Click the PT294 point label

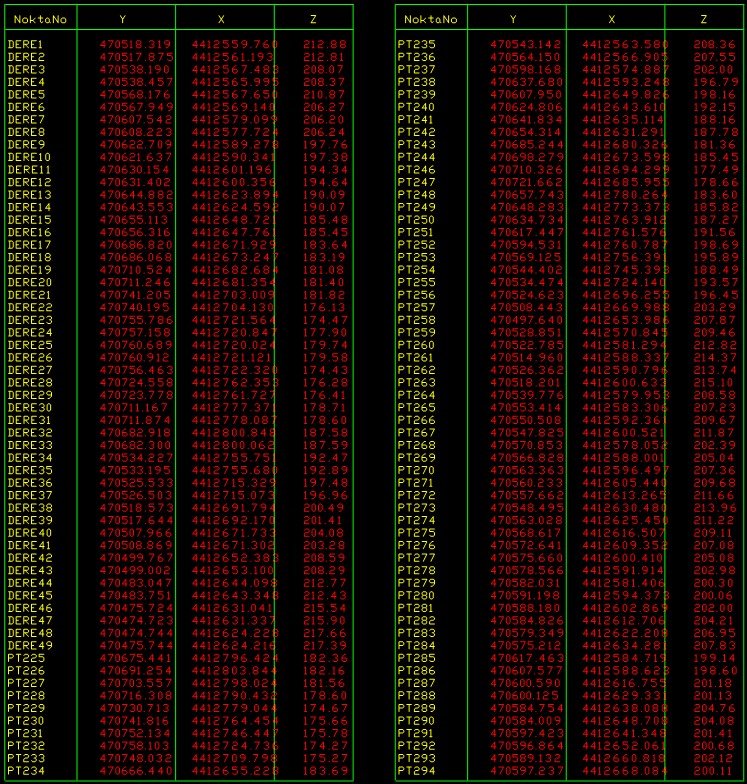click(416, 770)
